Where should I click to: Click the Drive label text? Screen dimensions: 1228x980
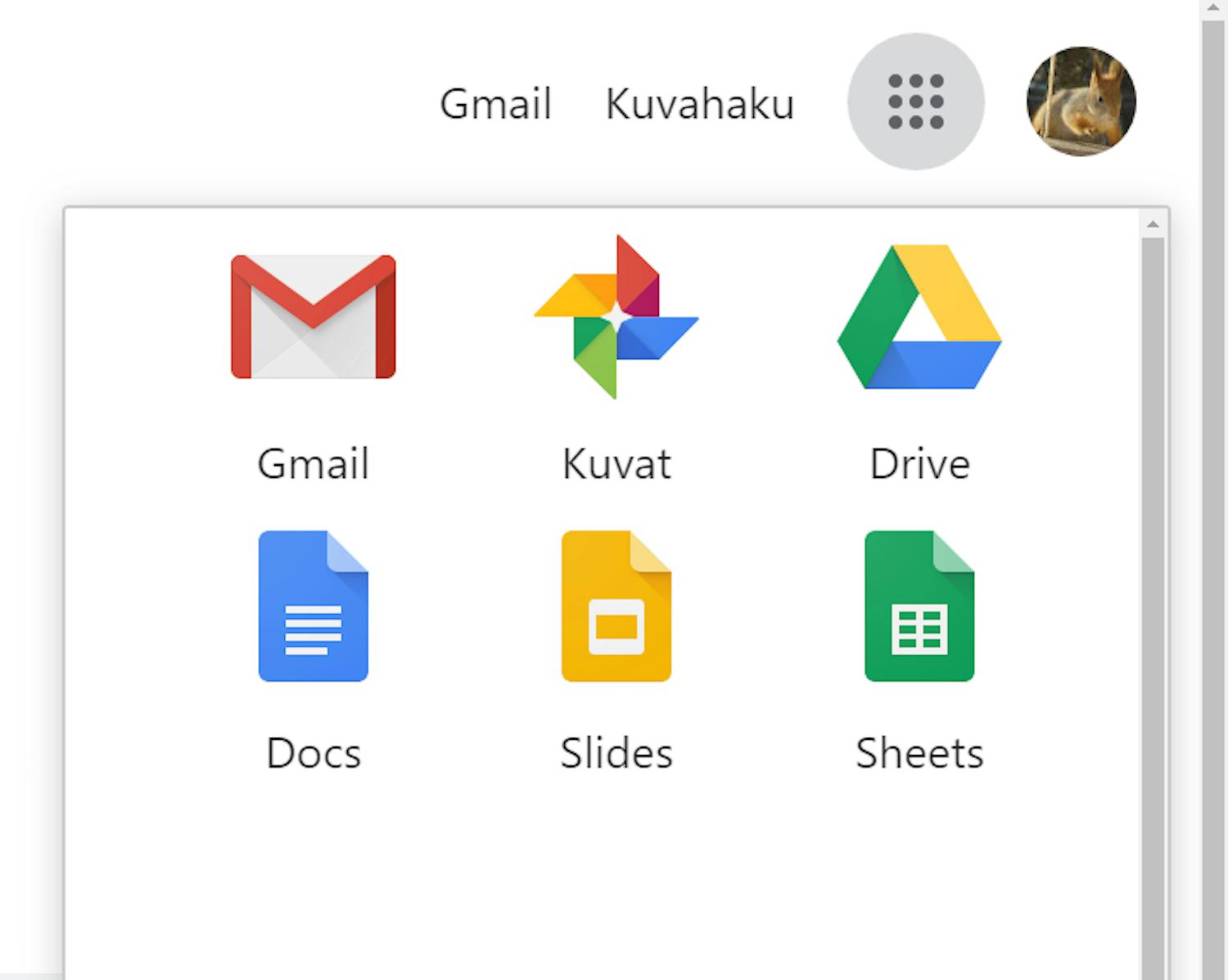click(x=919, y=463)
